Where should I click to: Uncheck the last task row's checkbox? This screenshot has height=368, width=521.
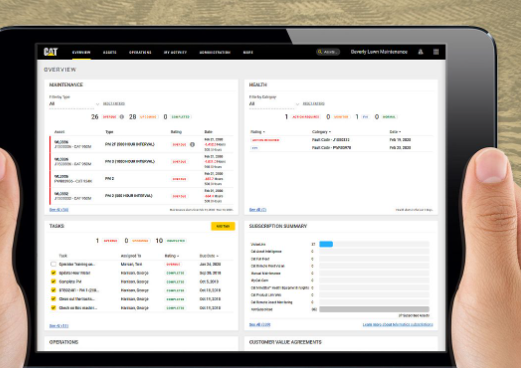(x=53, y=308)
